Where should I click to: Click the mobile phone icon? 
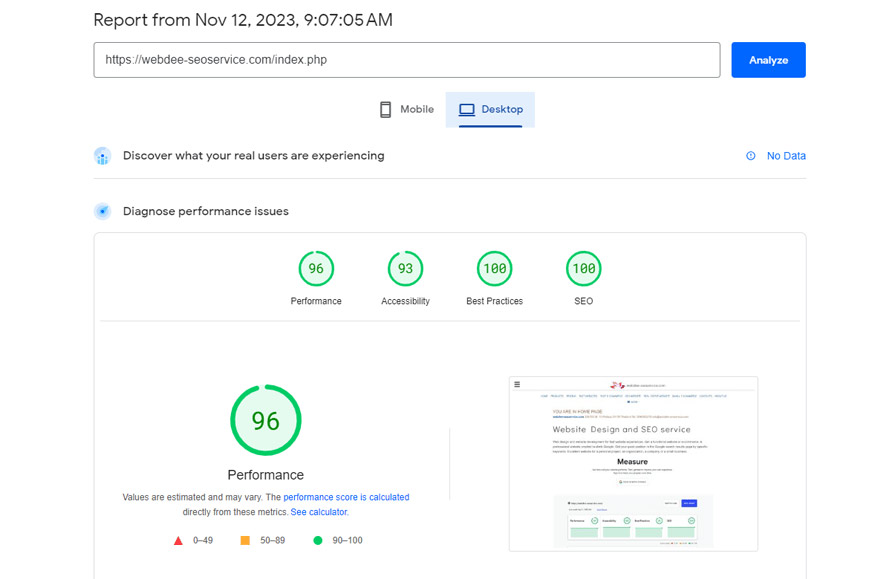[x=385, y=110]
